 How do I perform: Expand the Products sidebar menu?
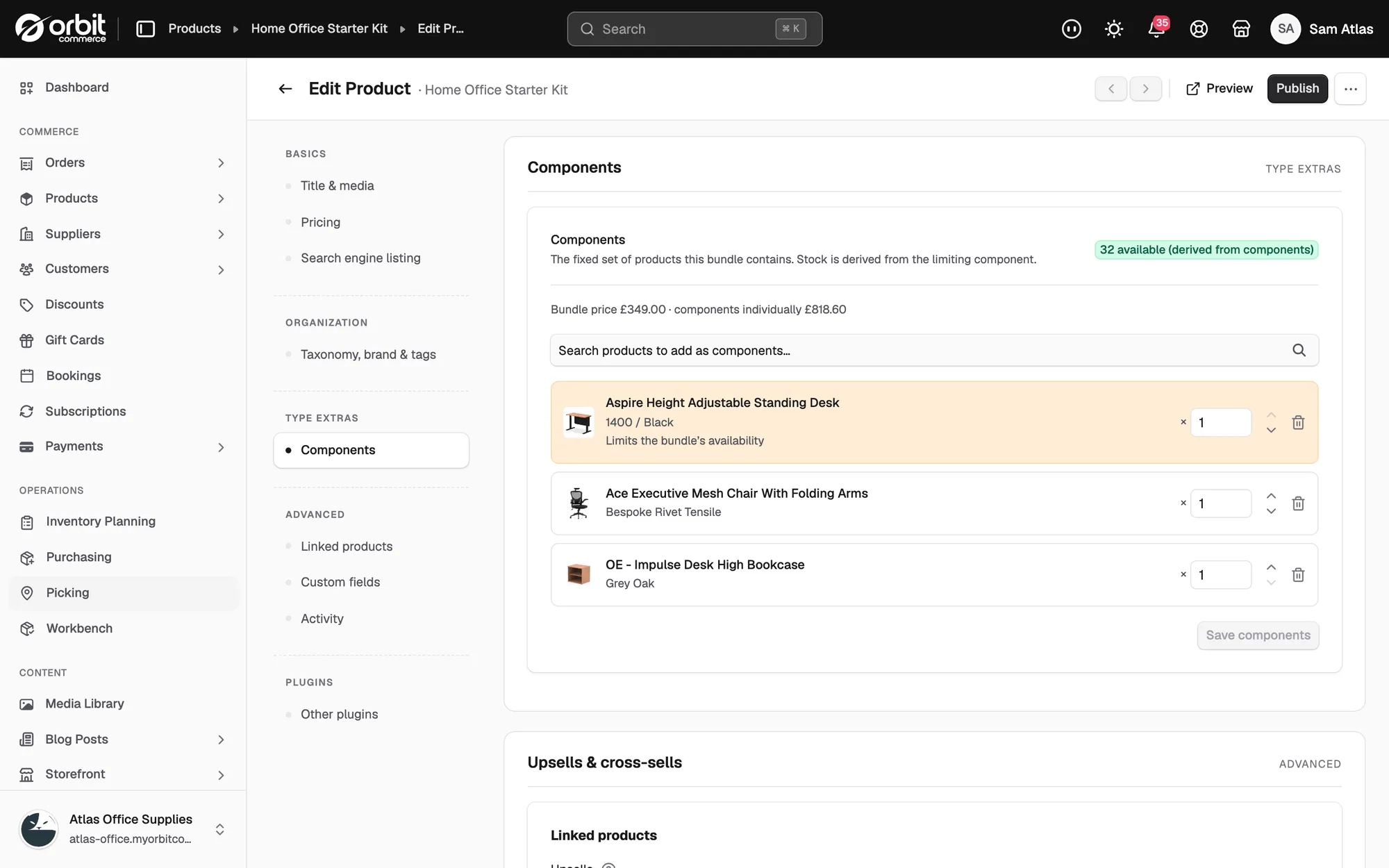point(221,199)
